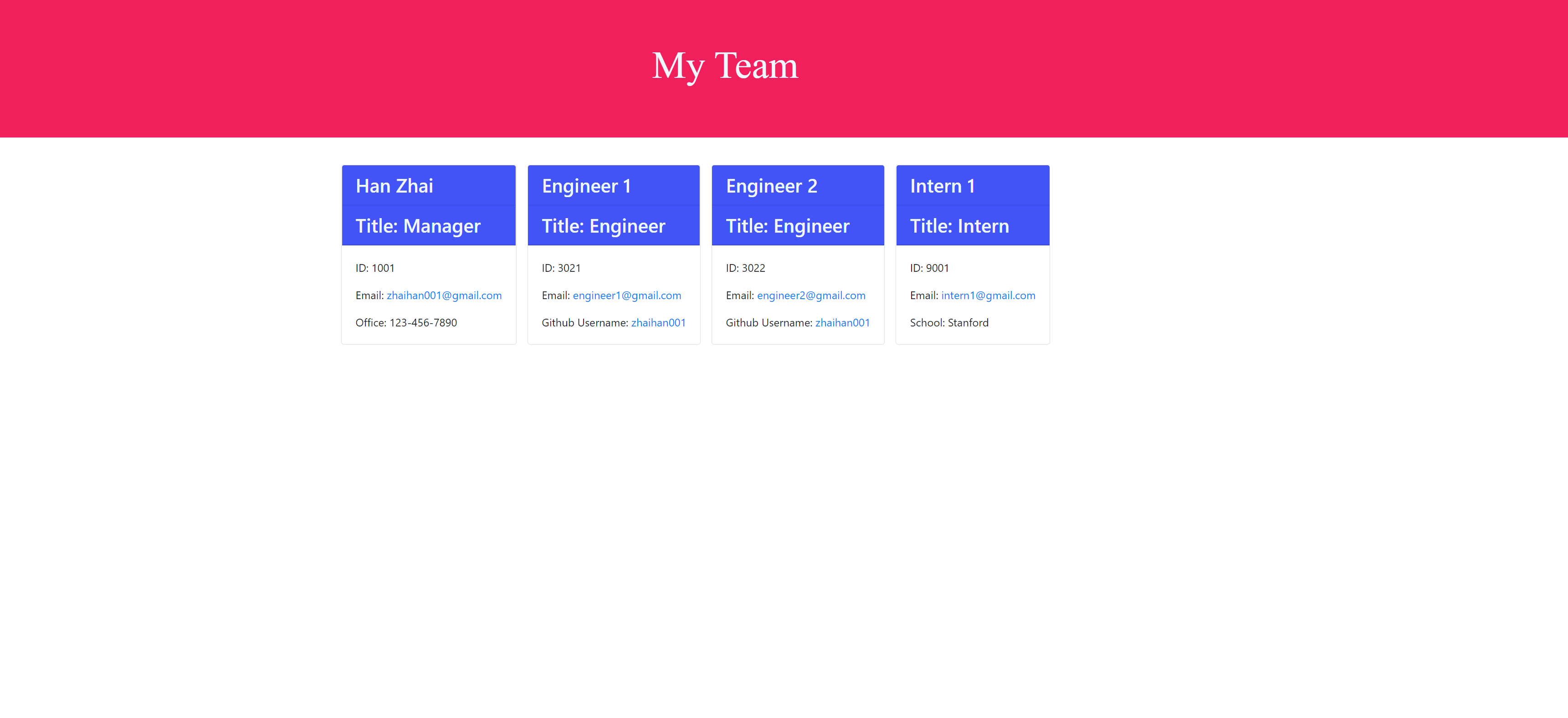Open the intern1@gmail.com email link

point(988,295)
